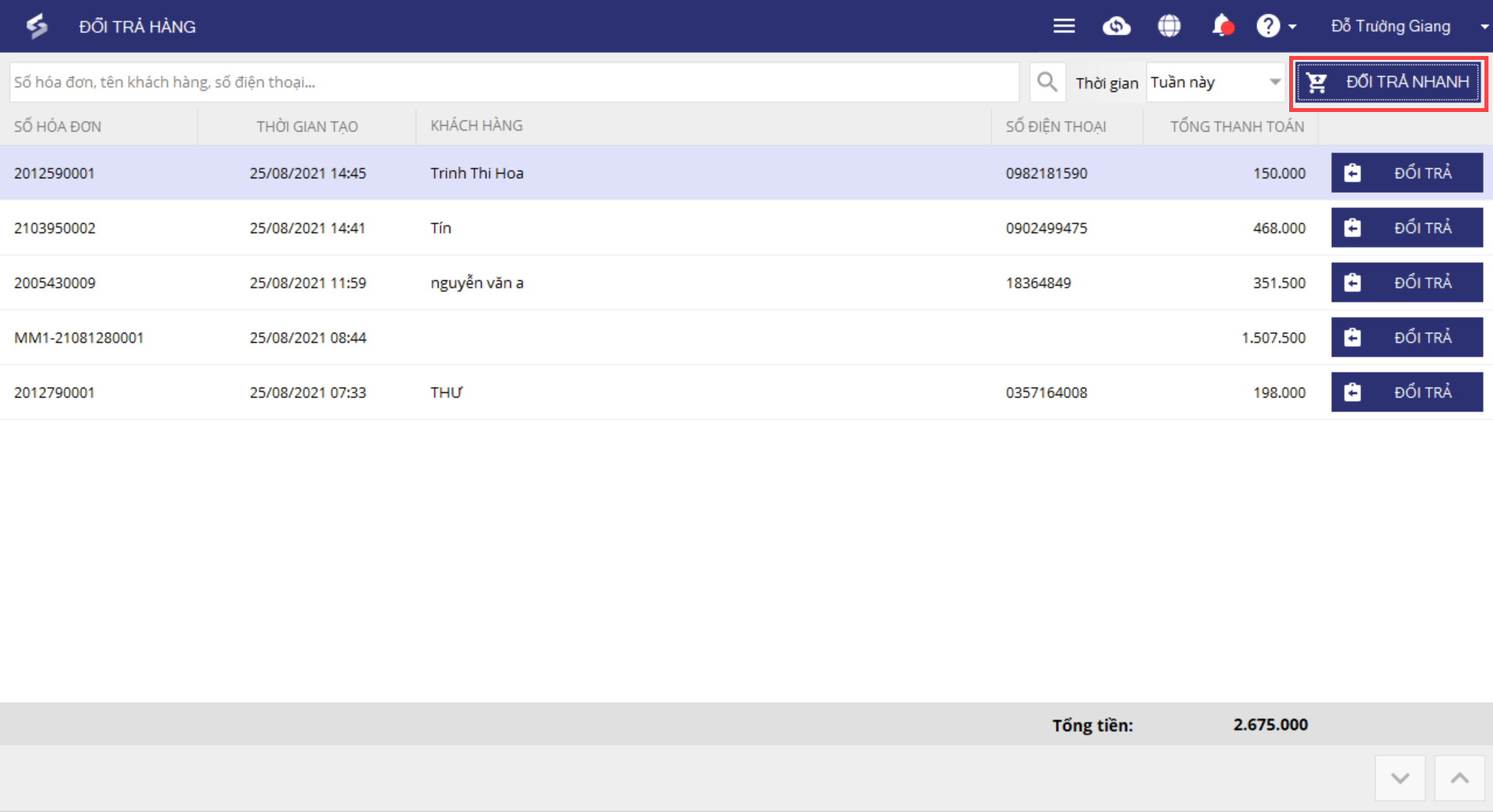Click the cloud sync icon
The width and height of the screenshot is (1493, 812).
click(x=1116, y=26)
